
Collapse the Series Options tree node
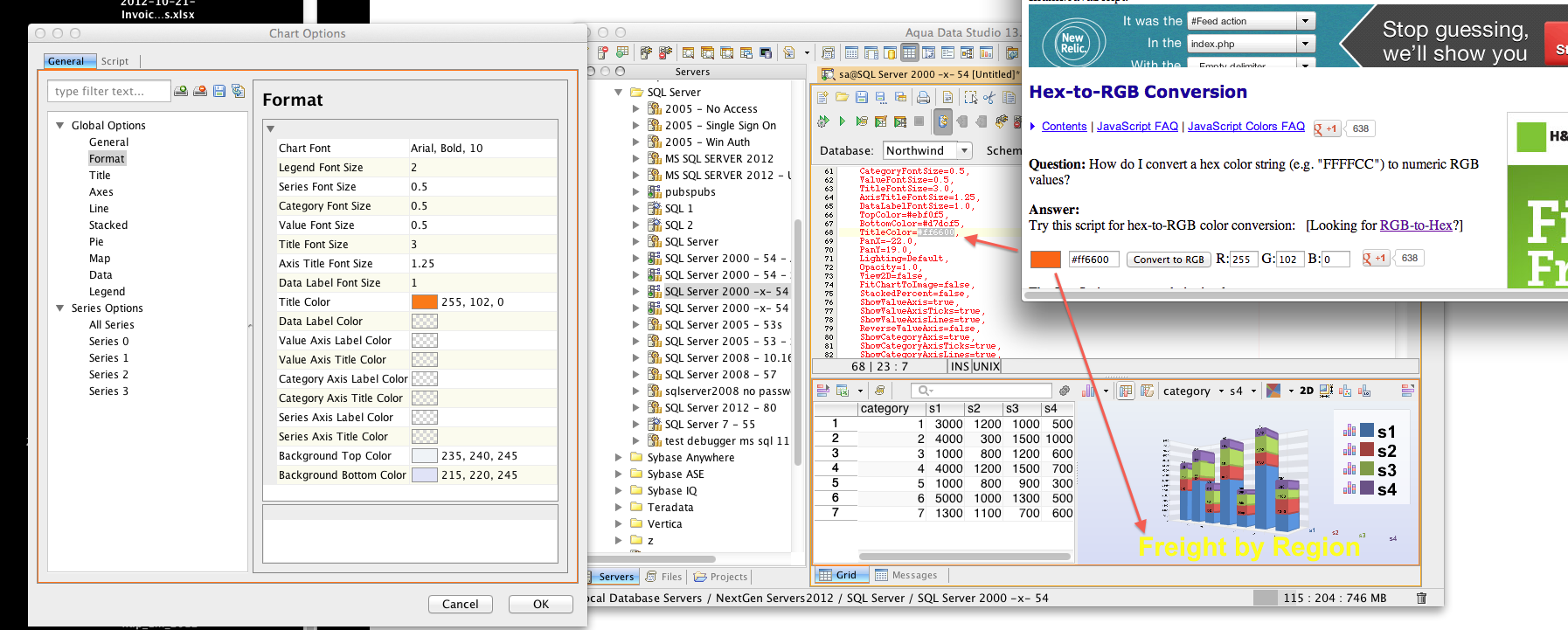(60, 308)
